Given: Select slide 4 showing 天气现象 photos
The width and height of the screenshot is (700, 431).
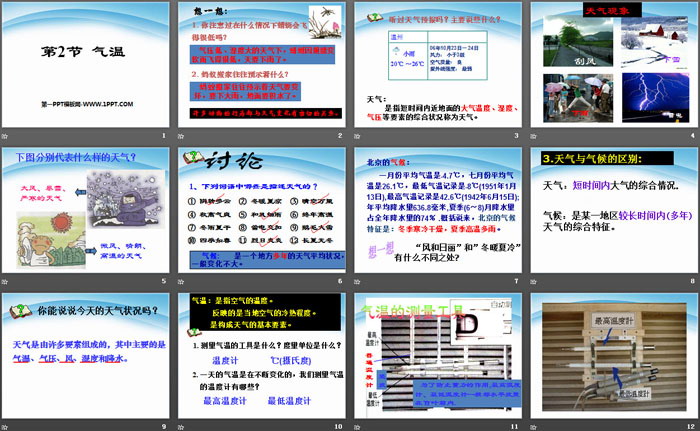Looking at the screenshot, I should [x=612, y=65].
